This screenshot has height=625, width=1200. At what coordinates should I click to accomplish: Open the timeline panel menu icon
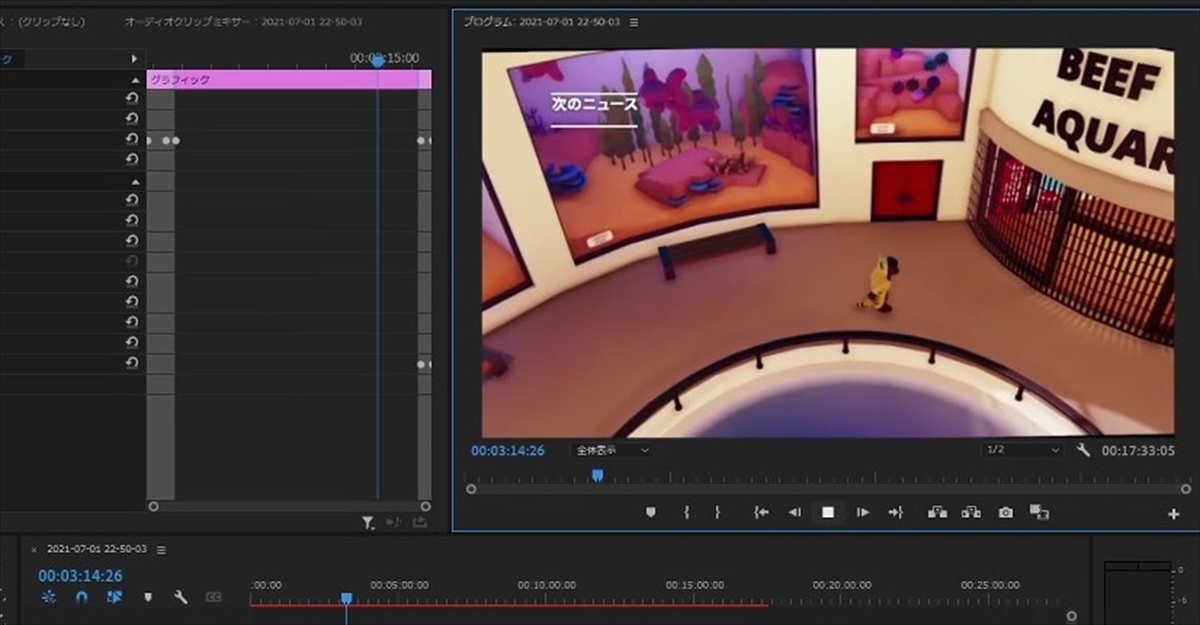161,549
